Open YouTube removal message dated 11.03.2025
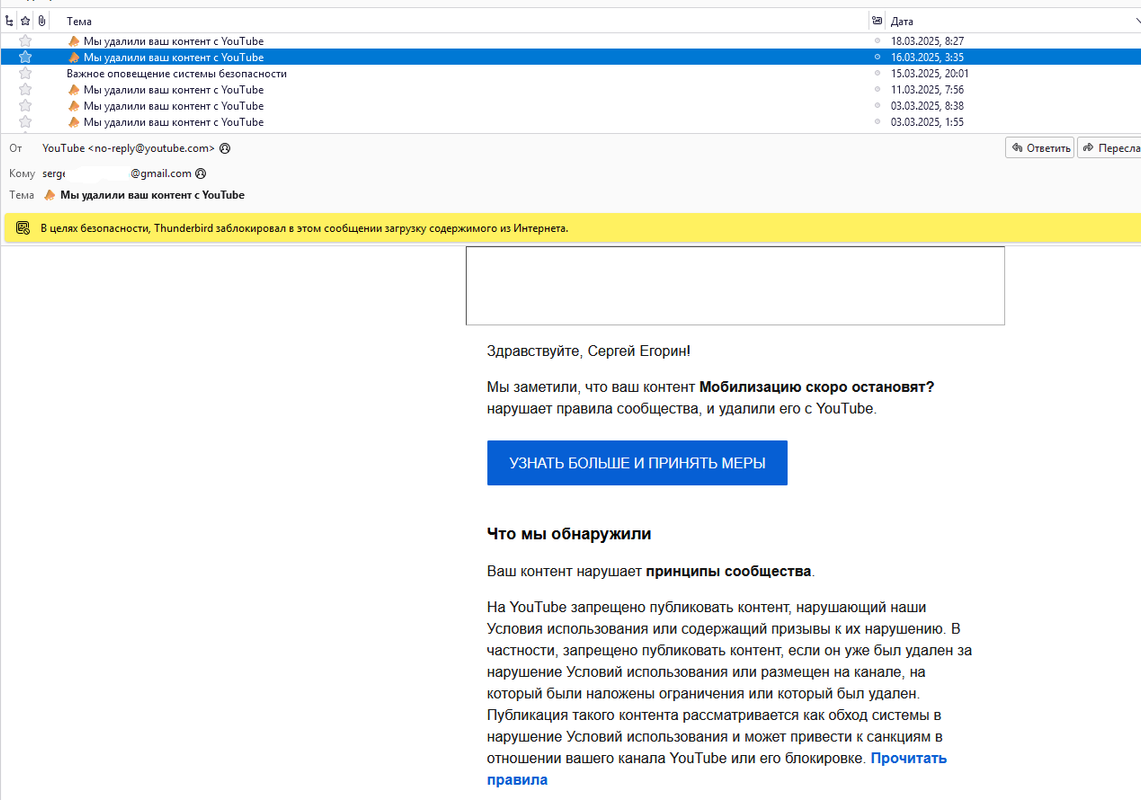Viewport: 1141px width, 800px height. [x=173, y=90]
